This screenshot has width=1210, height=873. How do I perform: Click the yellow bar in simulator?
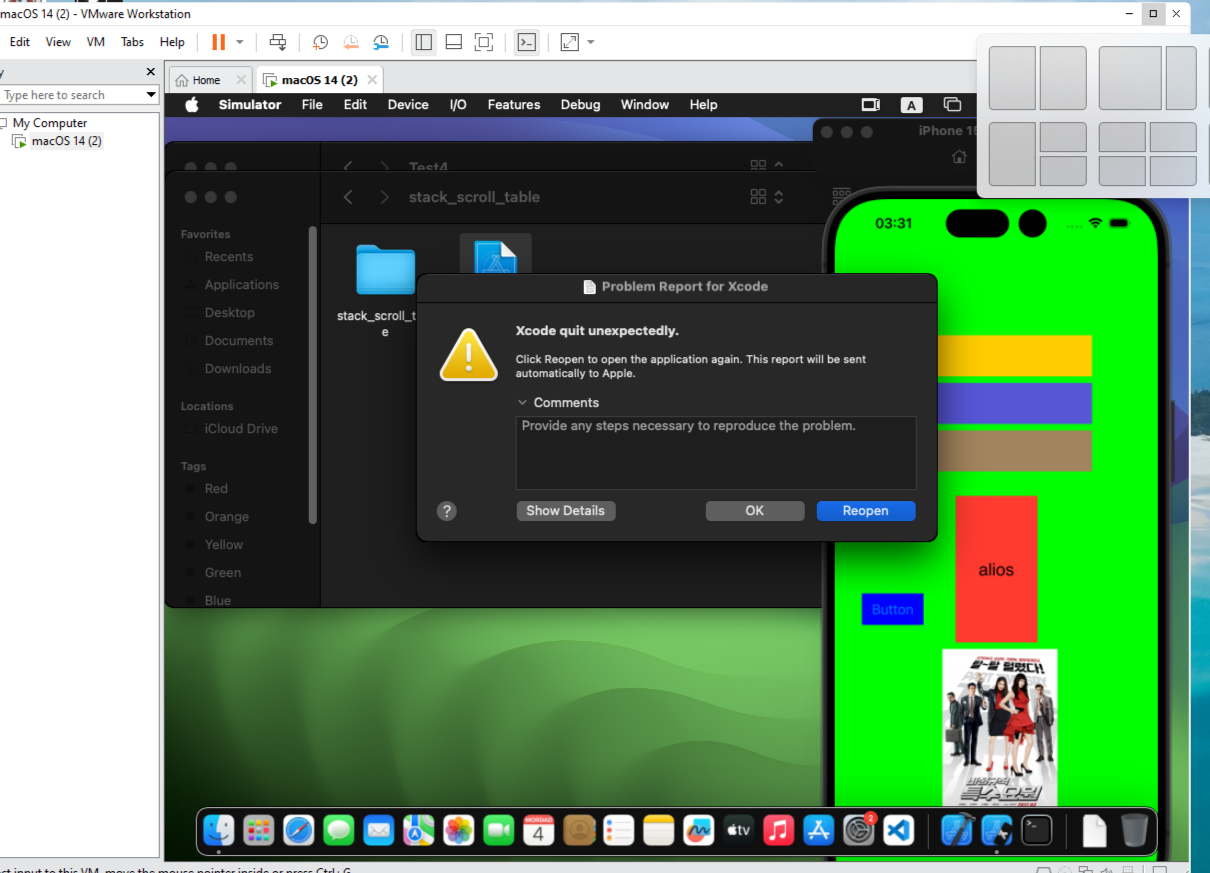[x=1014, y=356]
